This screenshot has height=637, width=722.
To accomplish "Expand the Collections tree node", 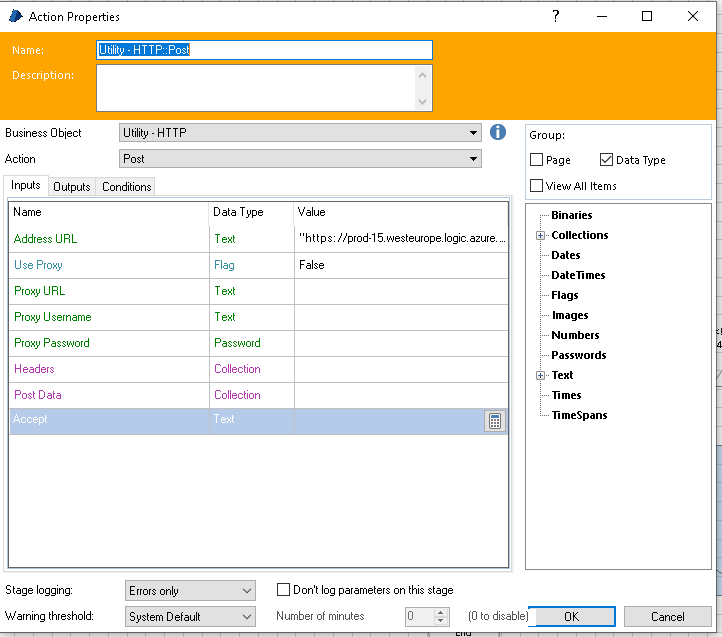I will pyautogui.click(x=540, y=236).
